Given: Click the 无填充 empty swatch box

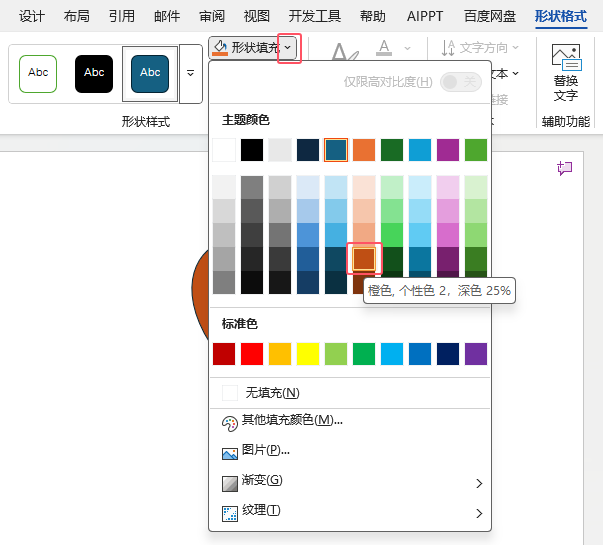Looking at the screenshot, I should (x=230, y=393).
